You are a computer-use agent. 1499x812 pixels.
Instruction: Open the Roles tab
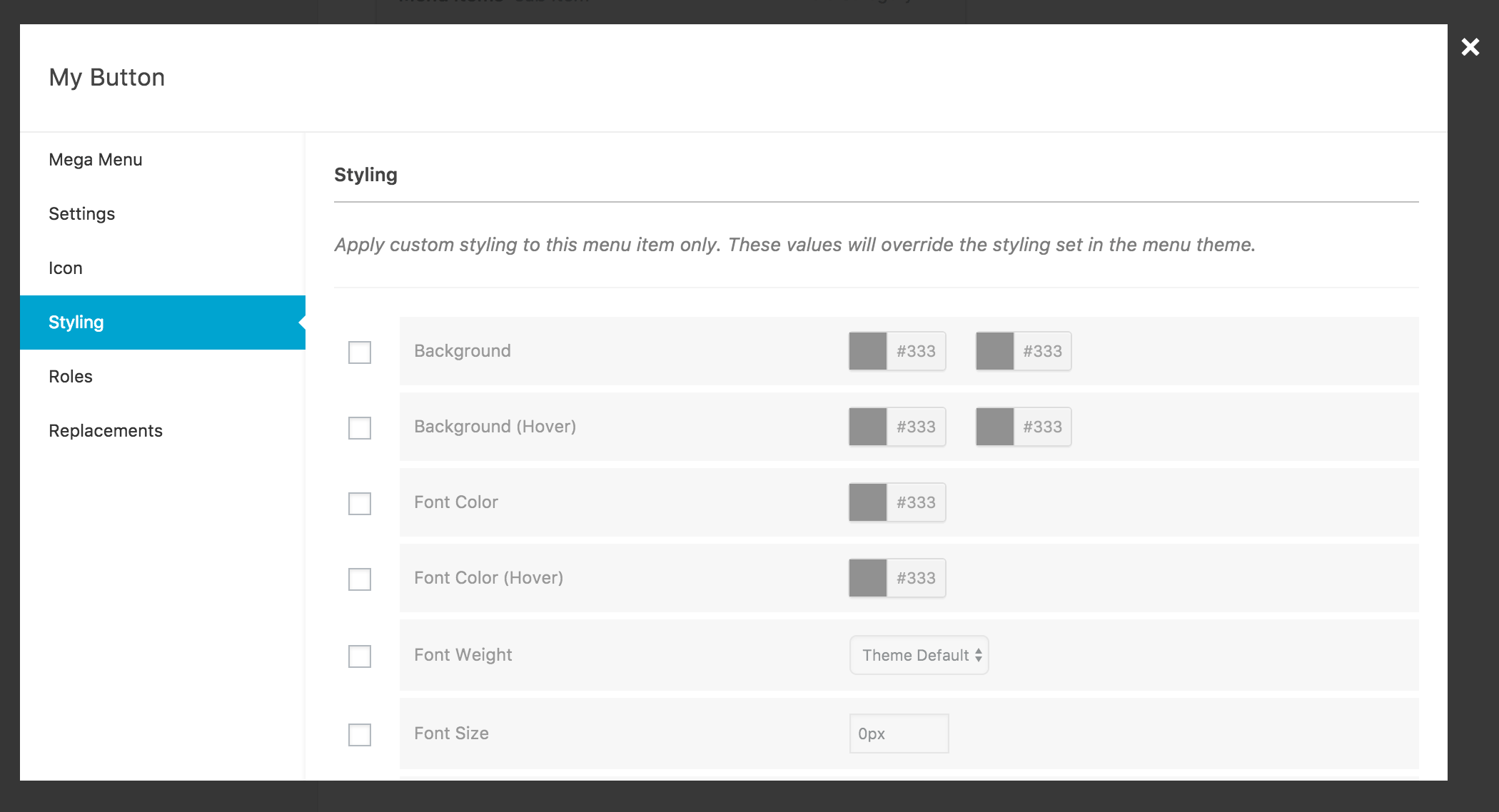tap(70, 376)
